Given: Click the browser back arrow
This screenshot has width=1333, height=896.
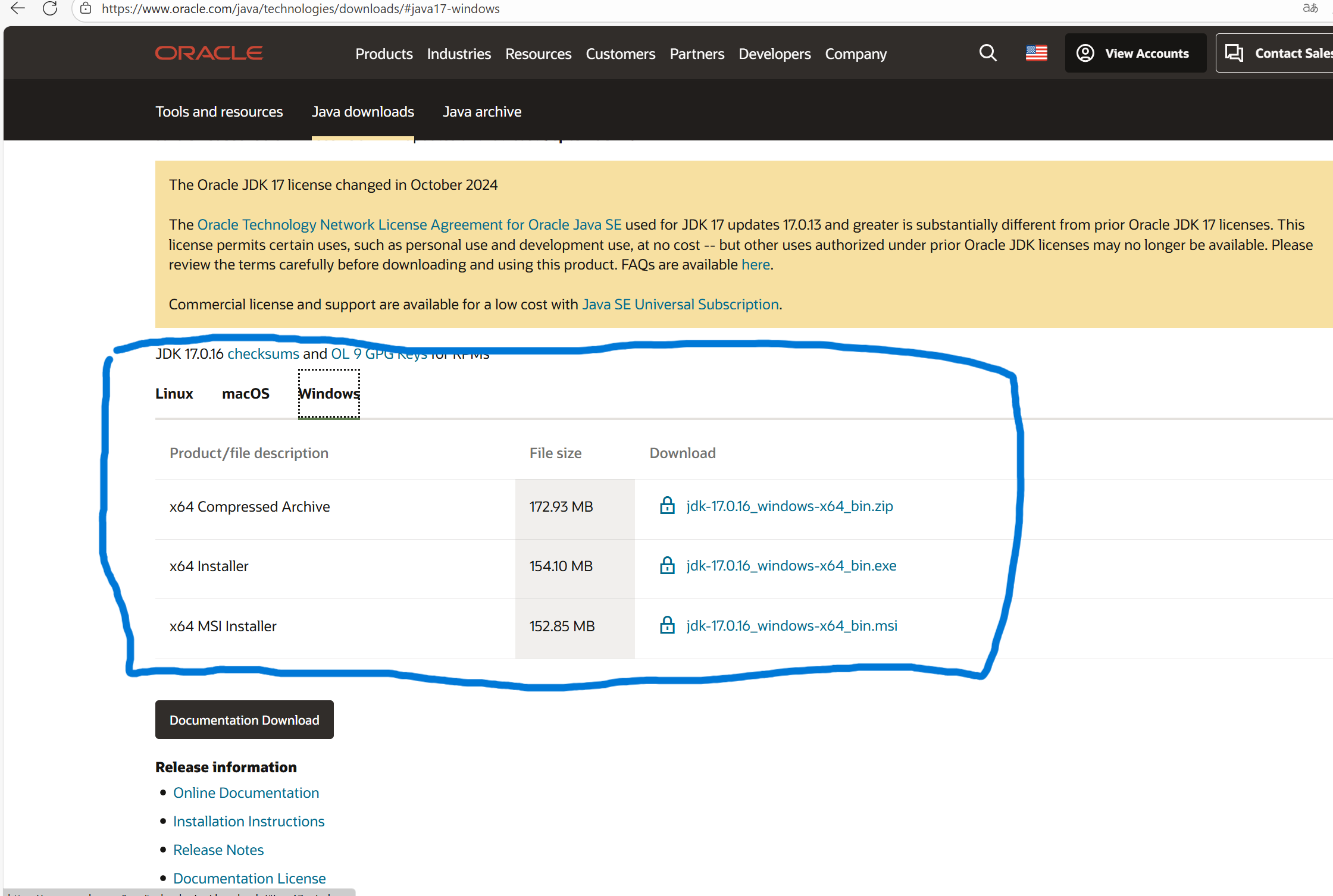Looking at the screenshot, I should point(18,8).
